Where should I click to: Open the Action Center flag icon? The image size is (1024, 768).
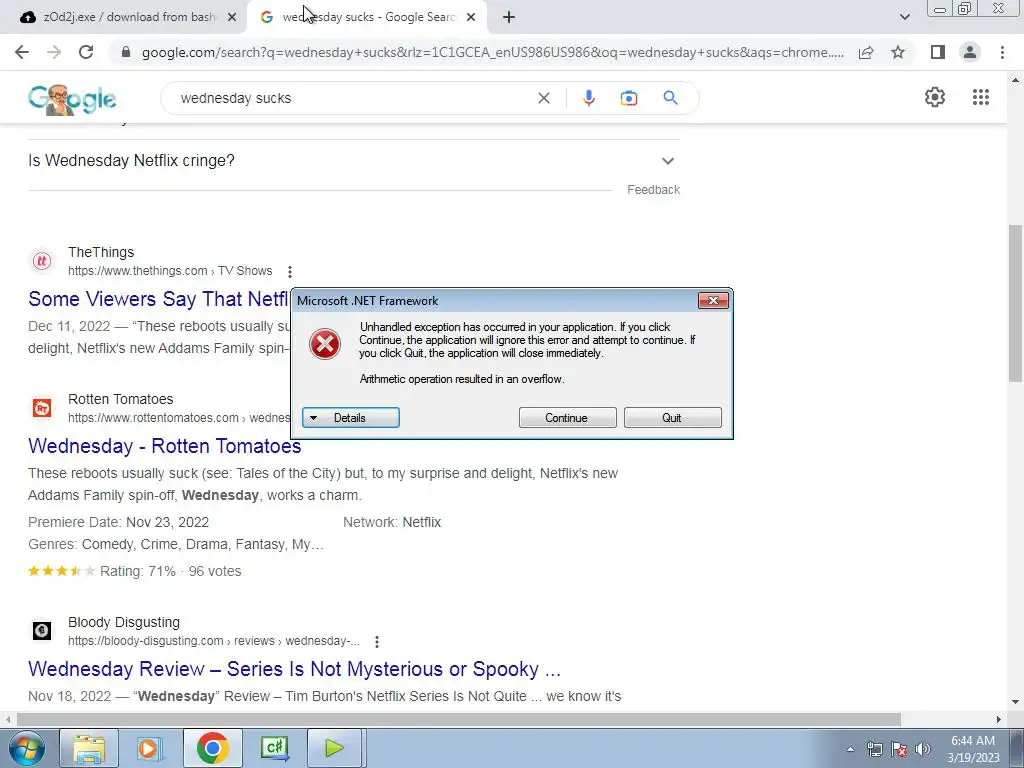tap(899, 749)
